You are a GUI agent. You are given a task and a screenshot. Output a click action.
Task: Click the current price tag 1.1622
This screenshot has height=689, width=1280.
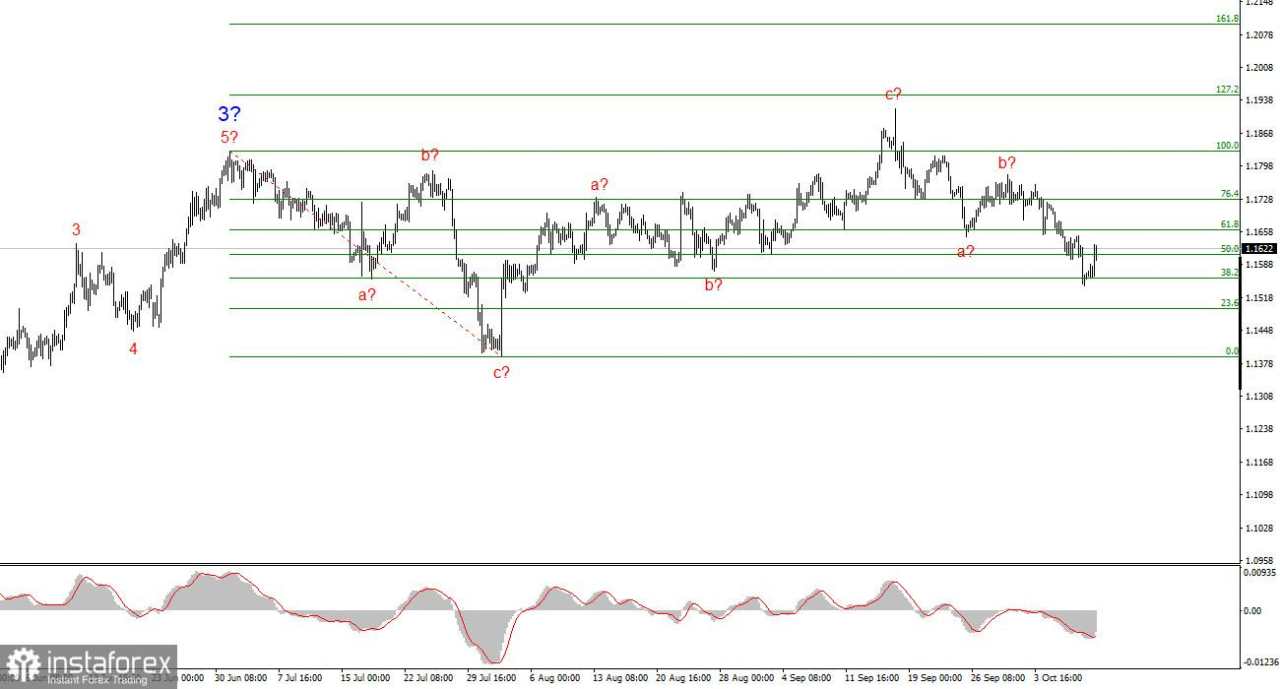click(1260, 248)
